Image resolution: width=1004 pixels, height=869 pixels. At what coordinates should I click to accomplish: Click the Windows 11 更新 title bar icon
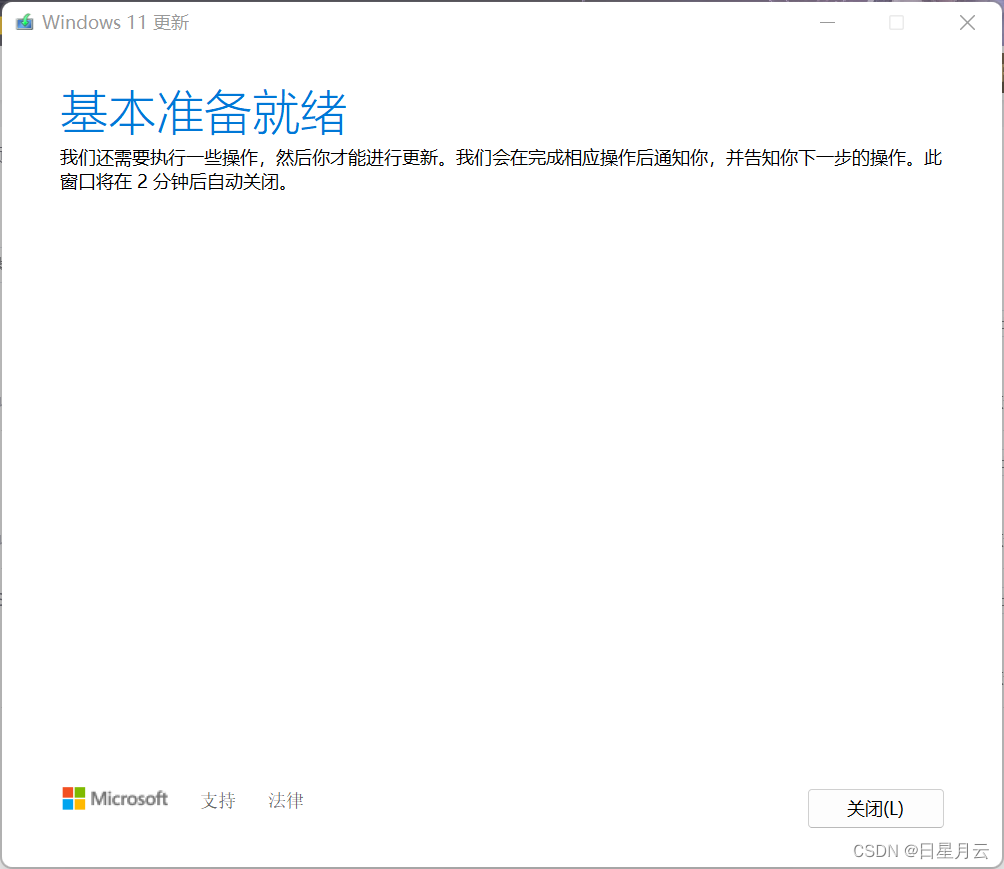24,22
